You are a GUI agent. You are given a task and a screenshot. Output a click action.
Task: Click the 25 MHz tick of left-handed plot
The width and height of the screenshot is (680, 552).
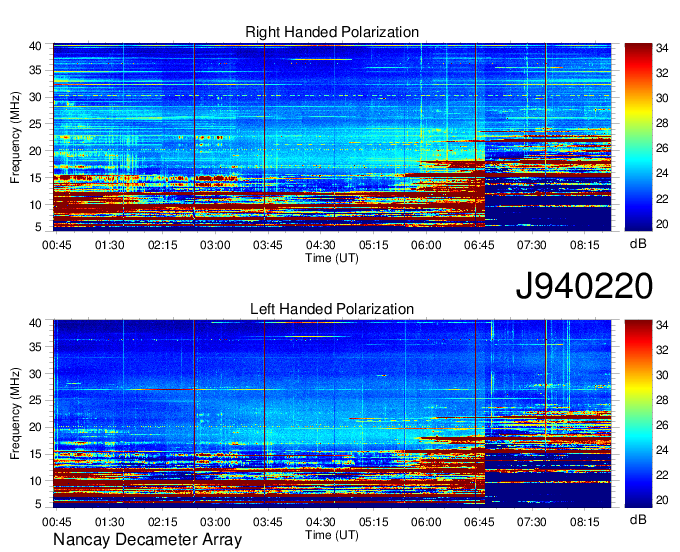pyautogui.click(x=35, y=401)
